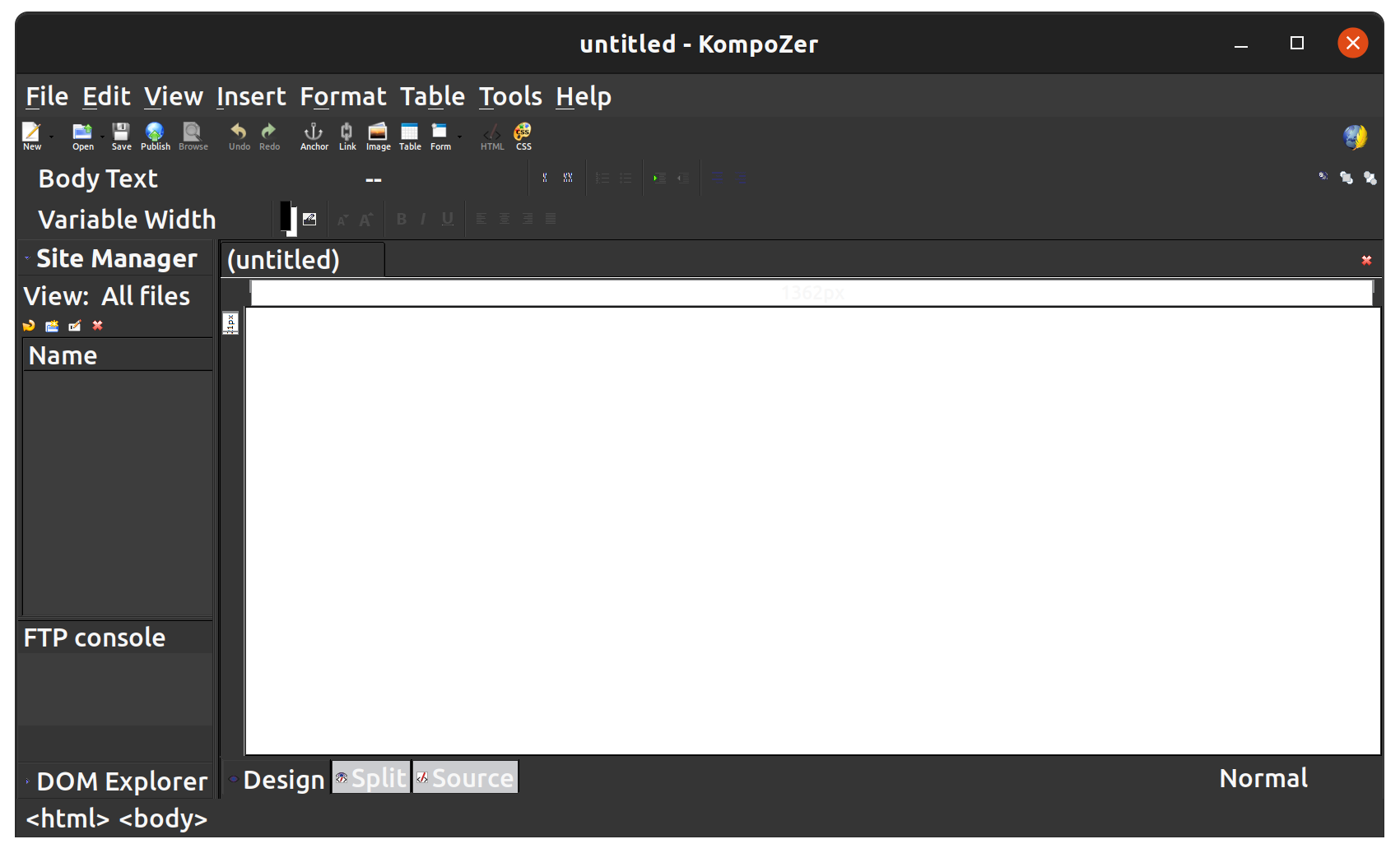The height and width of the screenshot is (853, 1400).
Task: Save the document using Save icon
Action: pos(121,136)
